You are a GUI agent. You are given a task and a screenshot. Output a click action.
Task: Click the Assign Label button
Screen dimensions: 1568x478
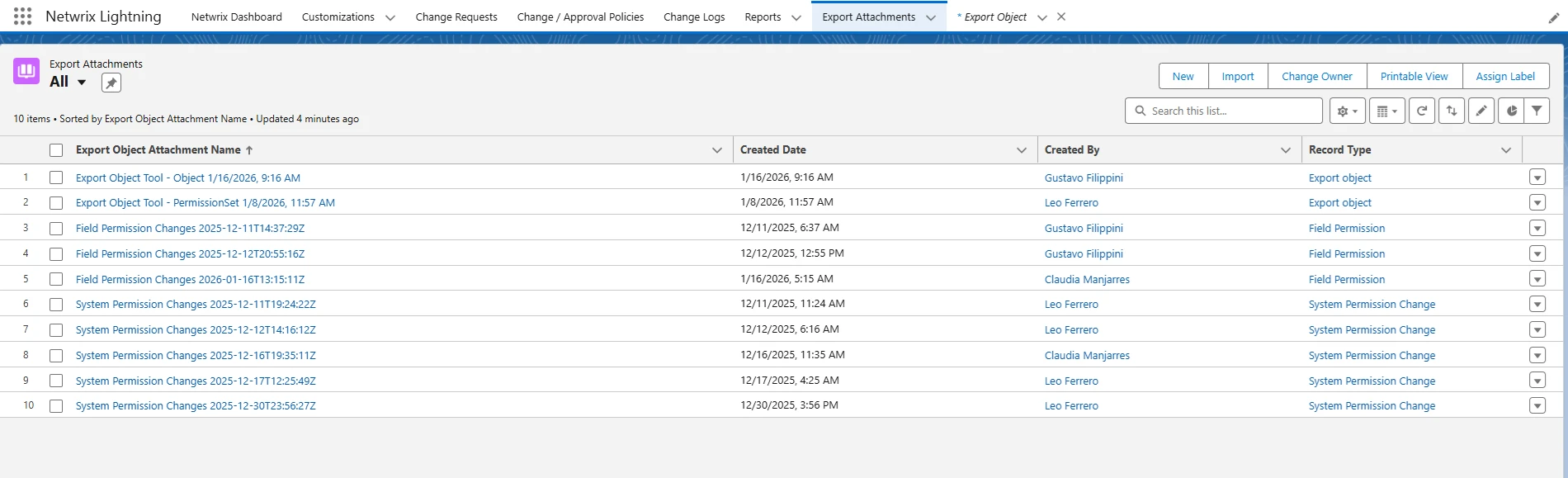click(x=1505, y=76)
